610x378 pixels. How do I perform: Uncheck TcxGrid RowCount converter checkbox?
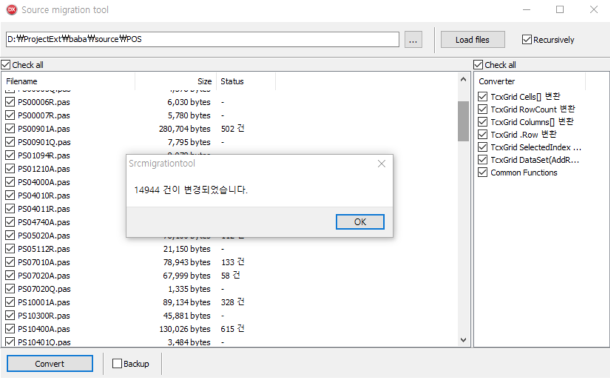tap(483, 109)
